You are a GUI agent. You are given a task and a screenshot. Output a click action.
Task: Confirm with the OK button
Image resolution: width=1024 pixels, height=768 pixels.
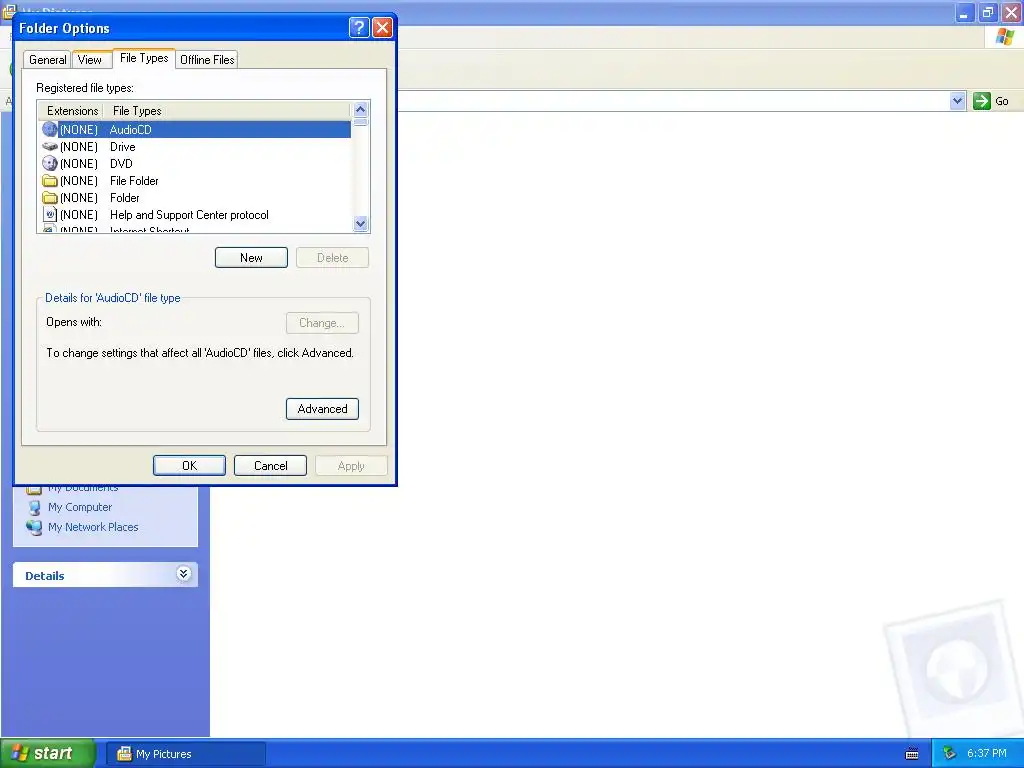click(x=189, y=466)
